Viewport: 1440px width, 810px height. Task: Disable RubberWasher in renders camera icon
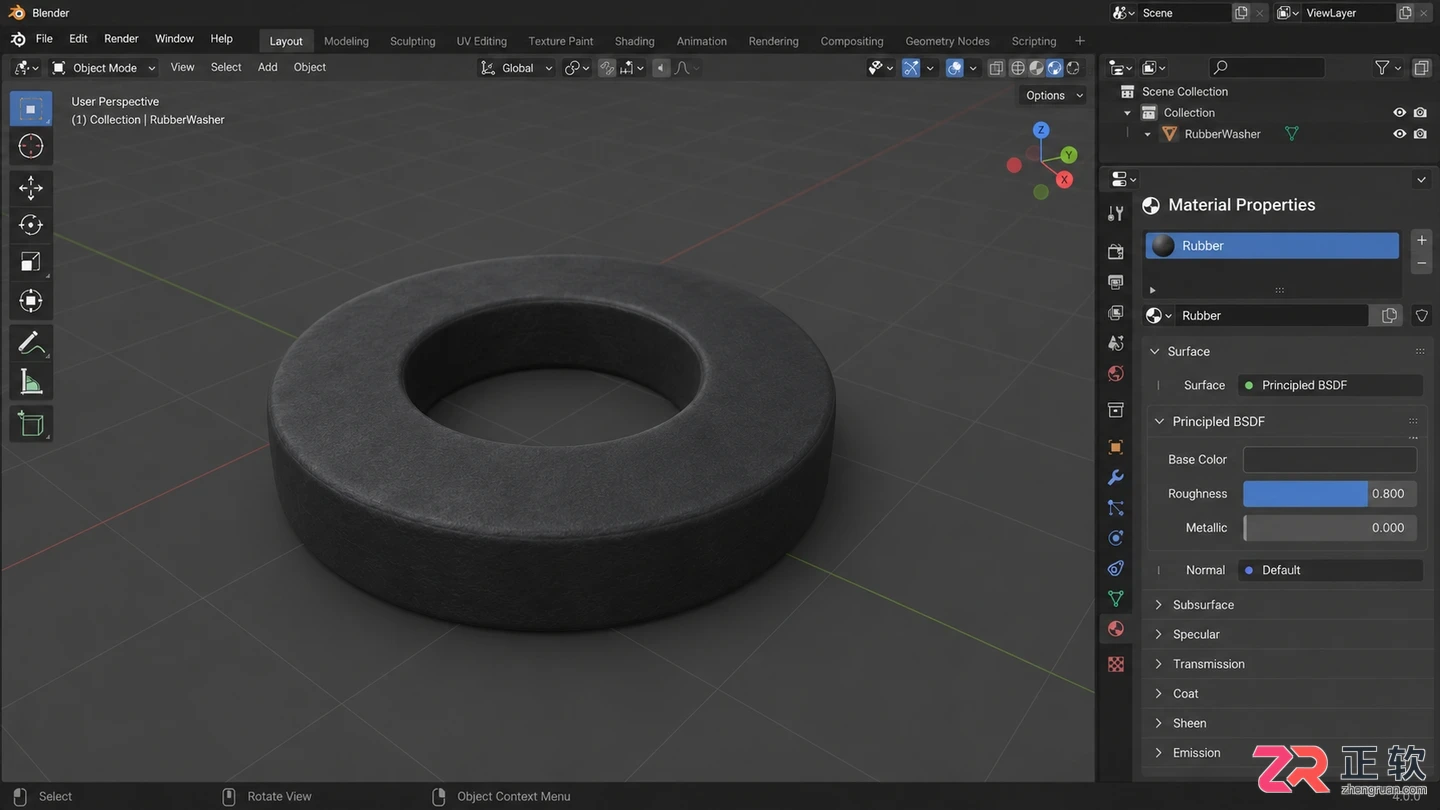click(x=1420, y=134)
